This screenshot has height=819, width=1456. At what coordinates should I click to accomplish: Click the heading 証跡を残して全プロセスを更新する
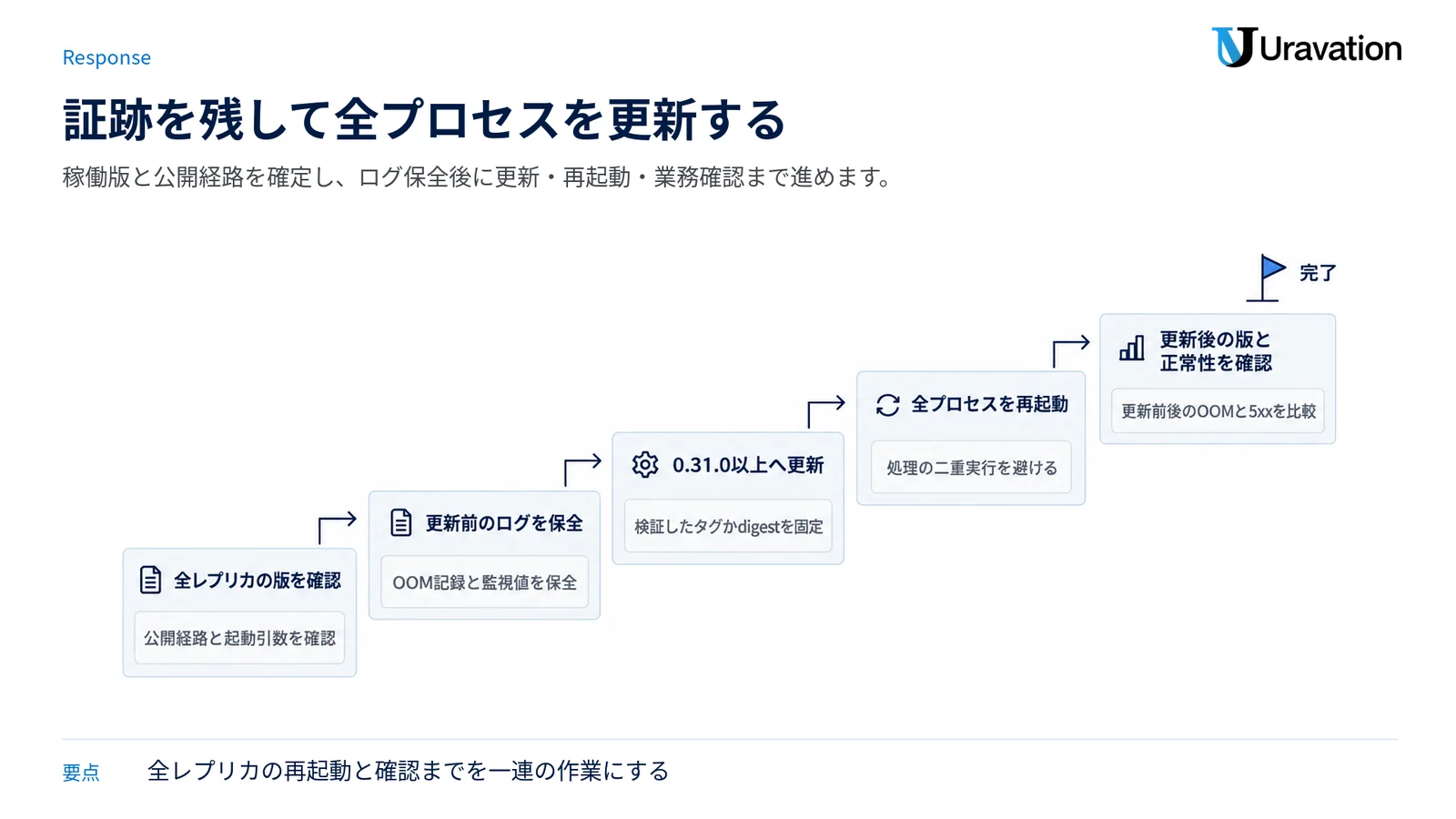tap(424, 120)
